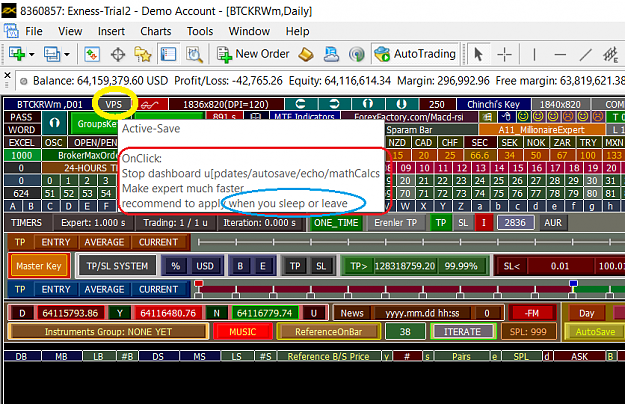Click the ForexFactory.com/Macd-rsi link

coord(409,117)
